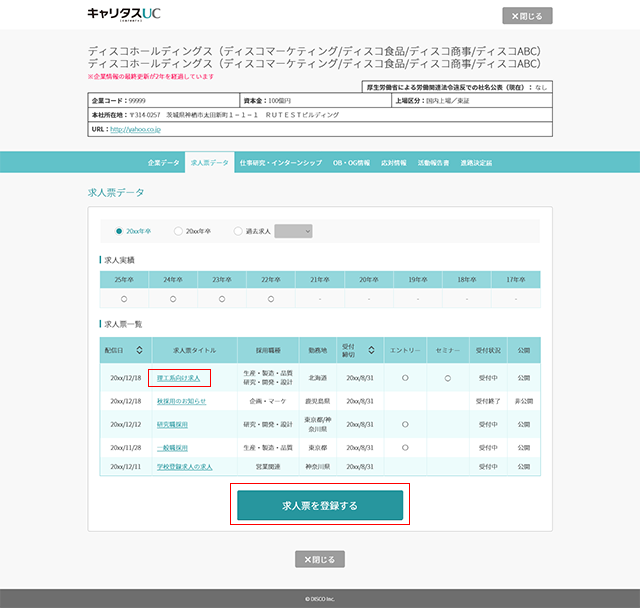Viewport: 640px width, 608px height.
Task: Open the 学校登録求人の求人 link
Action: tap(184, 467)
